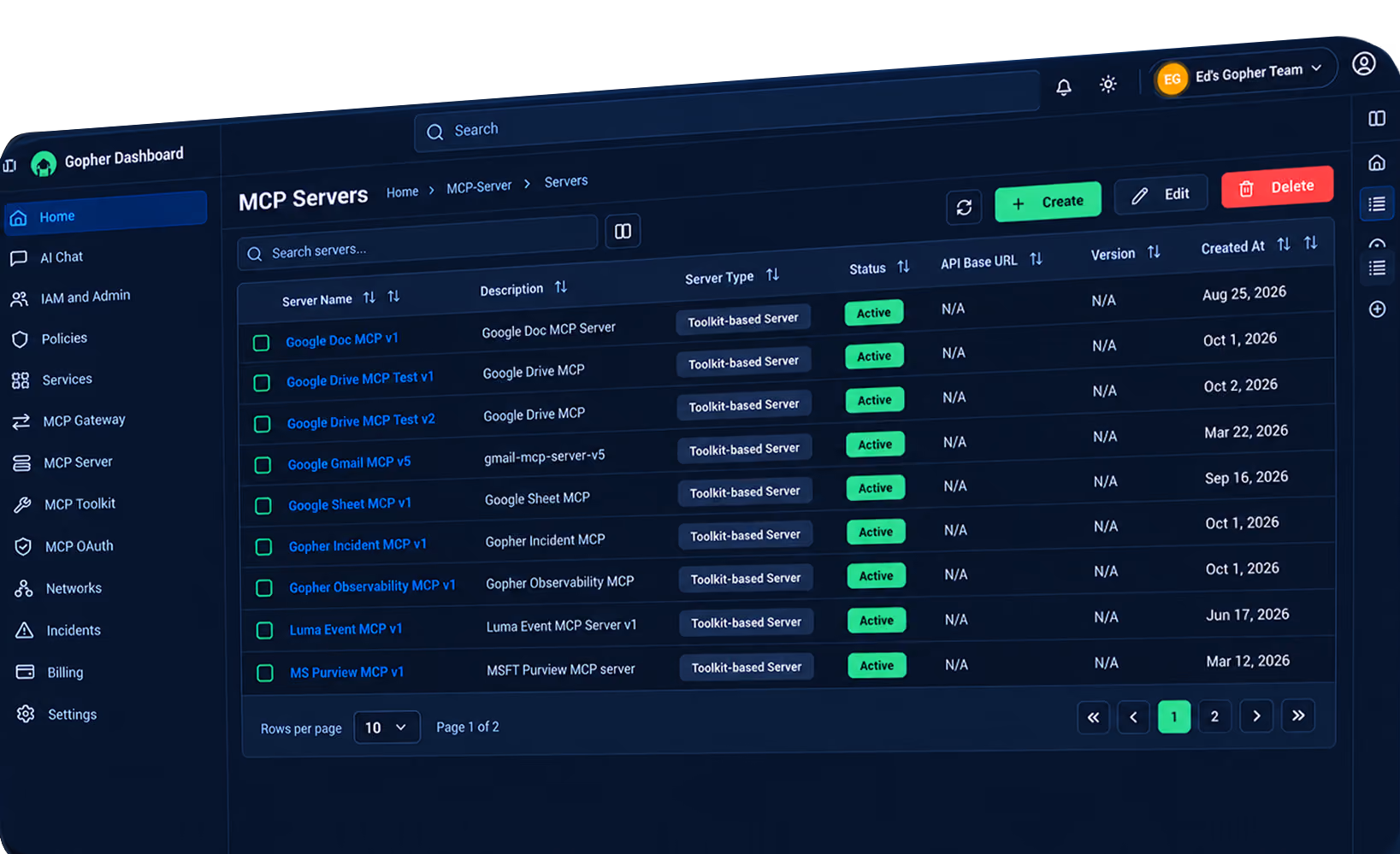Screen dimensions: 1400x854
Task: Click the green Create button
Action: [1048, 203]
